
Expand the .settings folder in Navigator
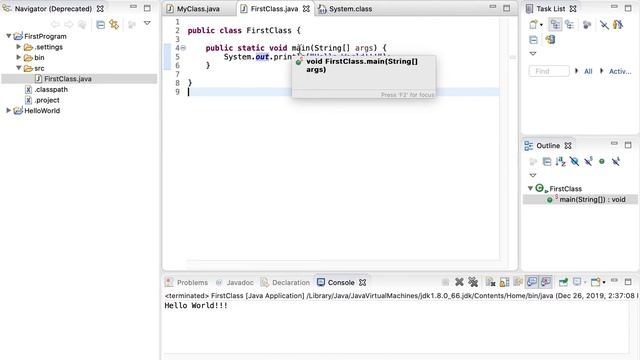[18, 47]
